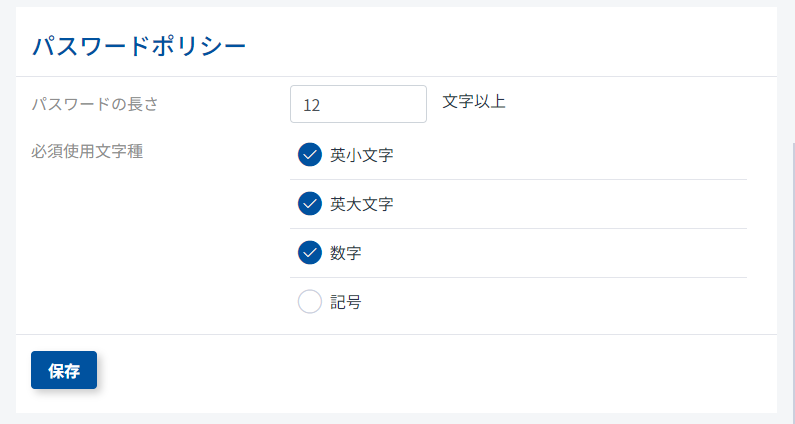
Task: Uncheck the 英大文字 checkmark icon
Action: point(309,204)
